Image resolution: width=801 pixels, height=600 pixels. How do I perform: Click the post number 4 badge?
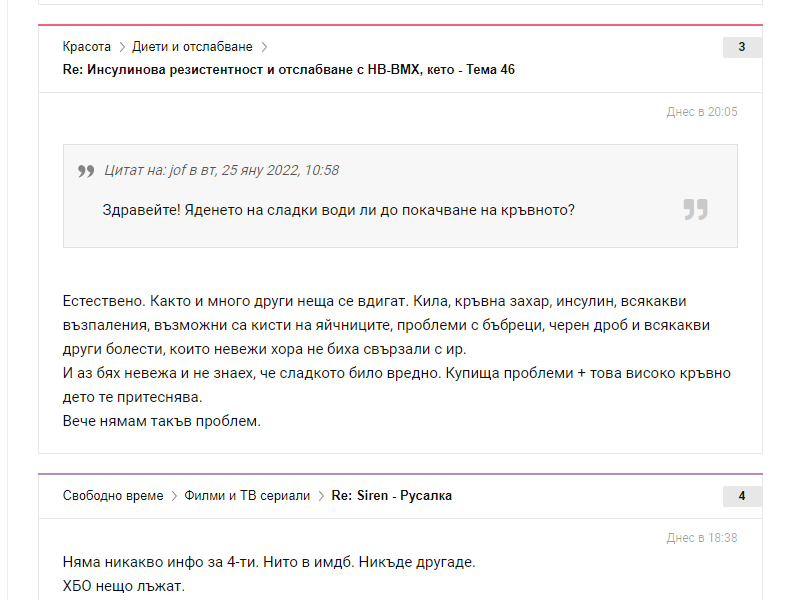pyautogui.click(x=741, y=496)
